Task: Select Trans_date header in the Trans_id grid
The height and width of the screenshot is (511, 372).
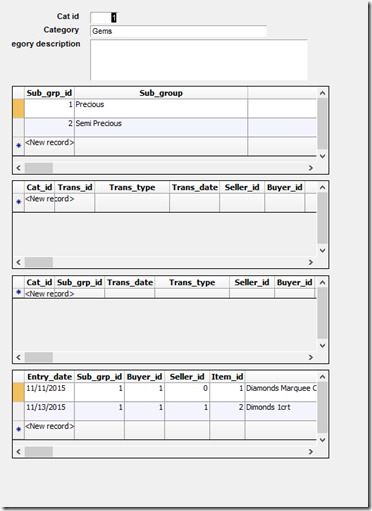Action: point(195,187)
